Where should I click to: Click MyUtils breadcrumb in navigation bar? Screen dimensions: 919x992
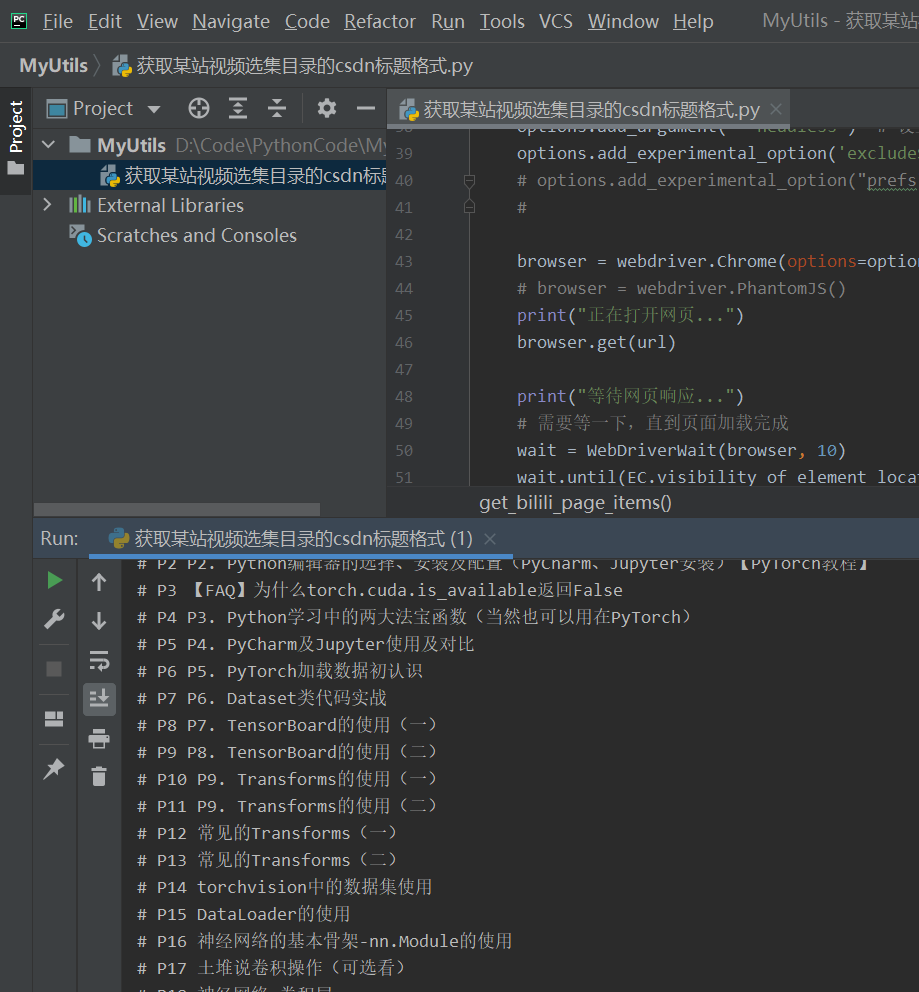[x=53, y=66]
